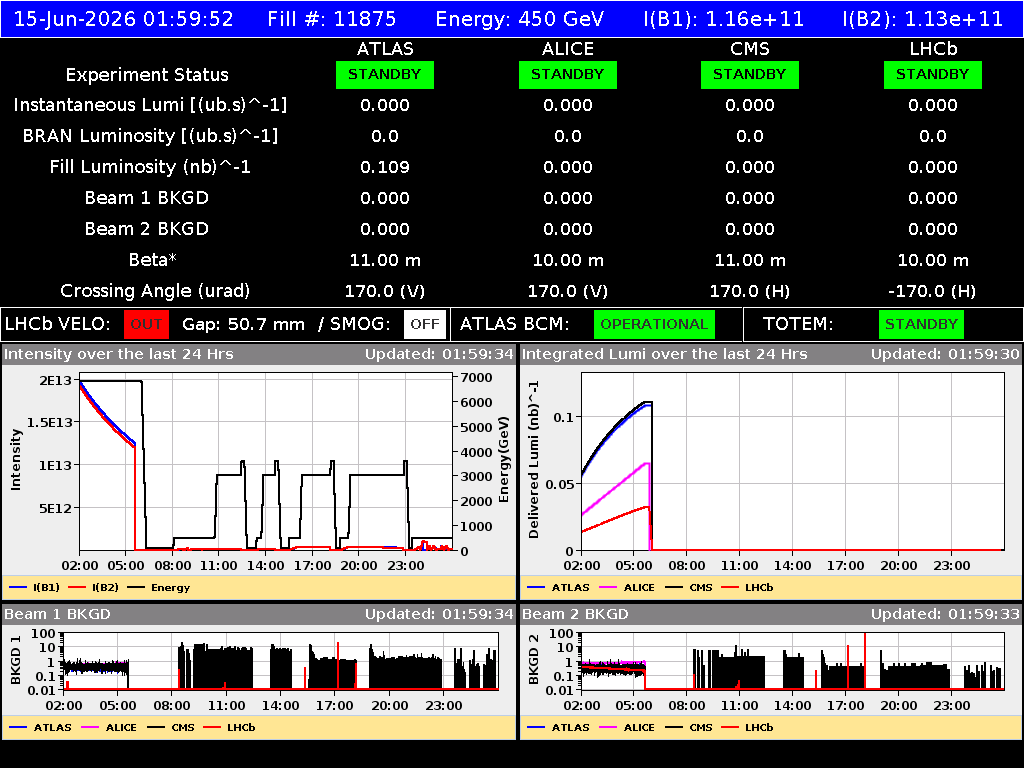The height and width of the screenshot is (768, 1024).
Task: Click the ATLAS BCM OPERATIONAL badge
Action: point(654,325)
